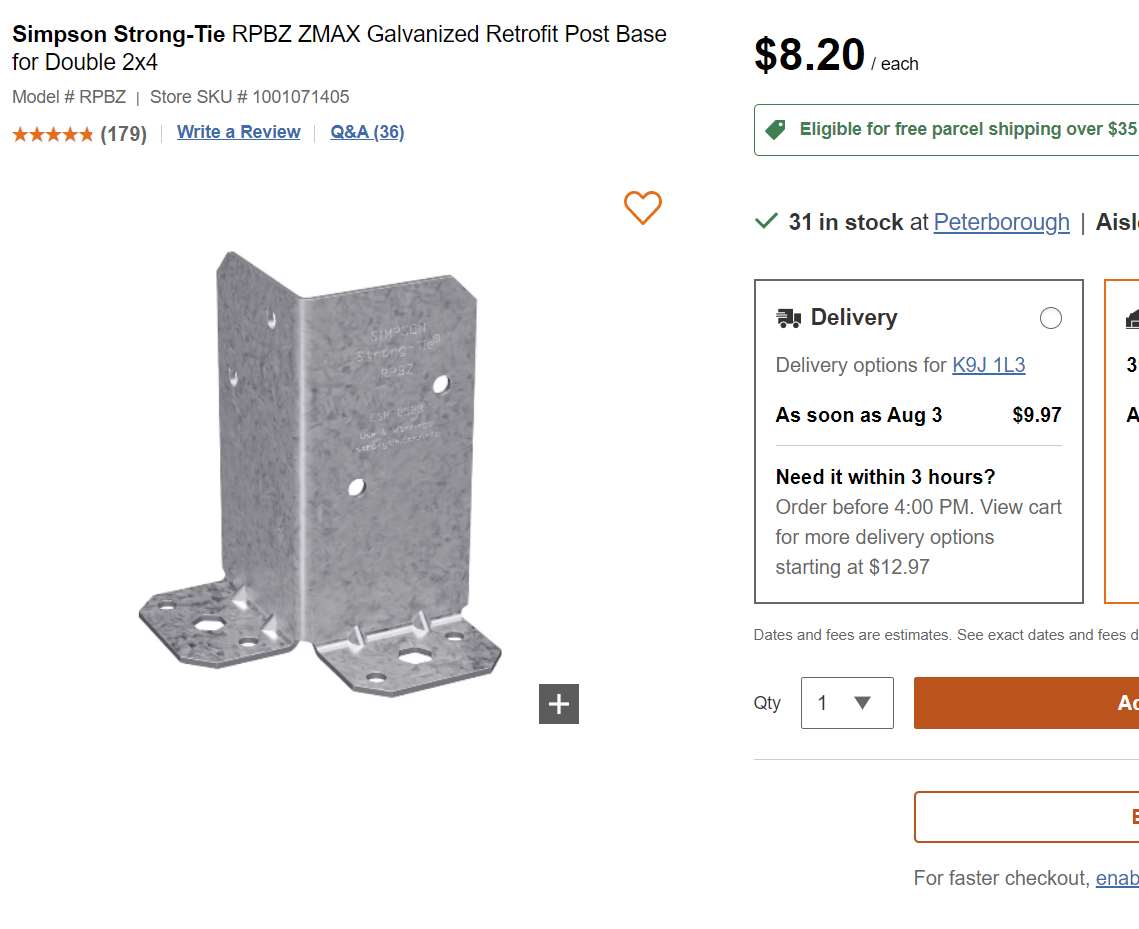Click the orange Add to Cart button
The image size is (1139, 929).
pos(1027,703)
